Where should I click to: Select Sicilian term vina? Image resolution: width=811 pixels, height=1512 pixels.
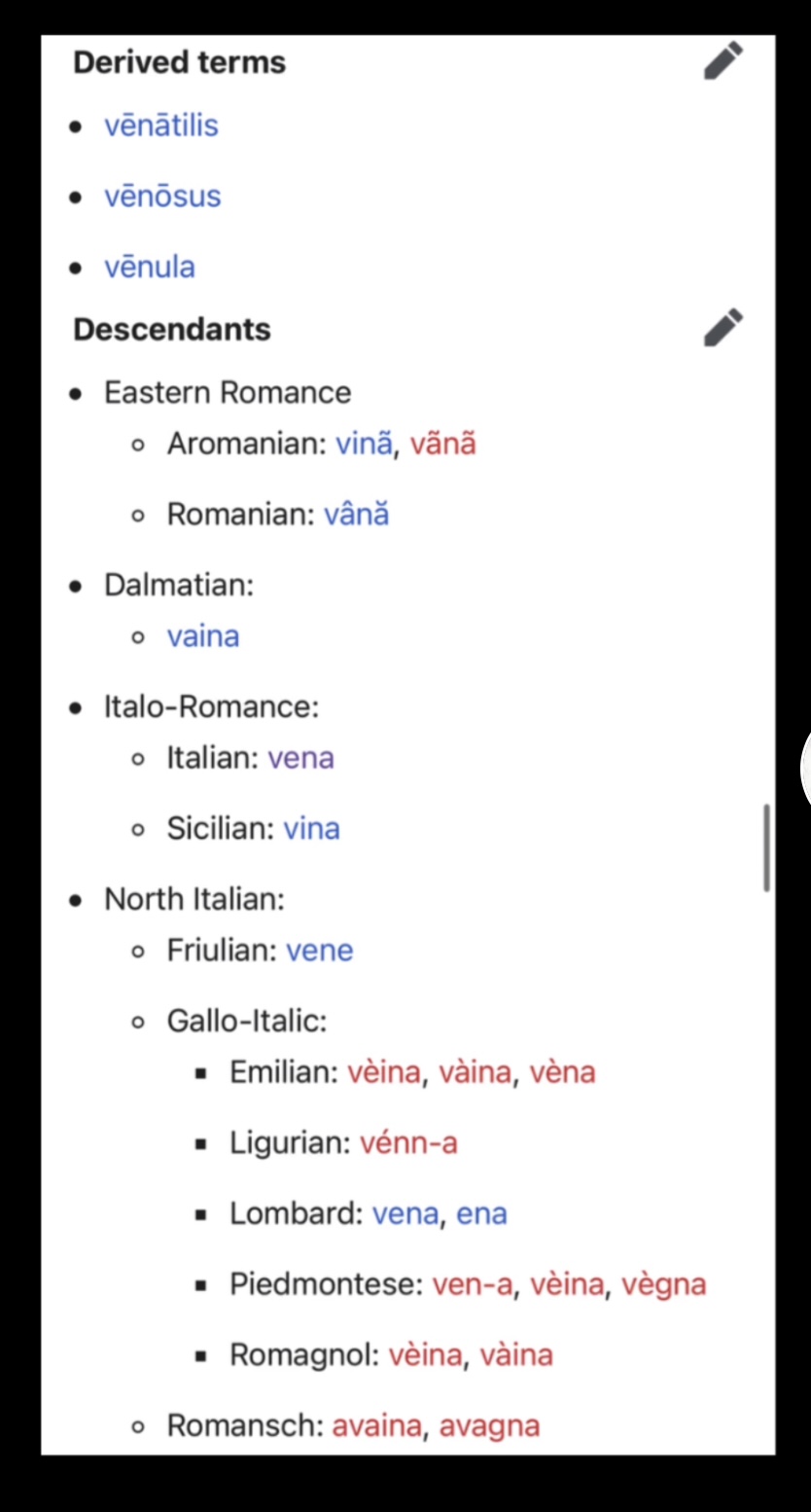pos(311,829)
